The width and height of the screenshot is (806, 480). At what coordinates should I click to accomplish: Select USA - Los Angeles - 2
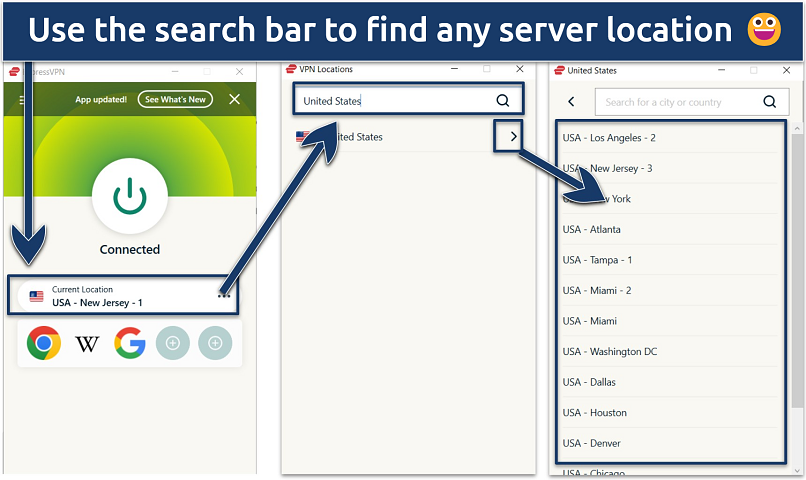(x=670, y=138)
